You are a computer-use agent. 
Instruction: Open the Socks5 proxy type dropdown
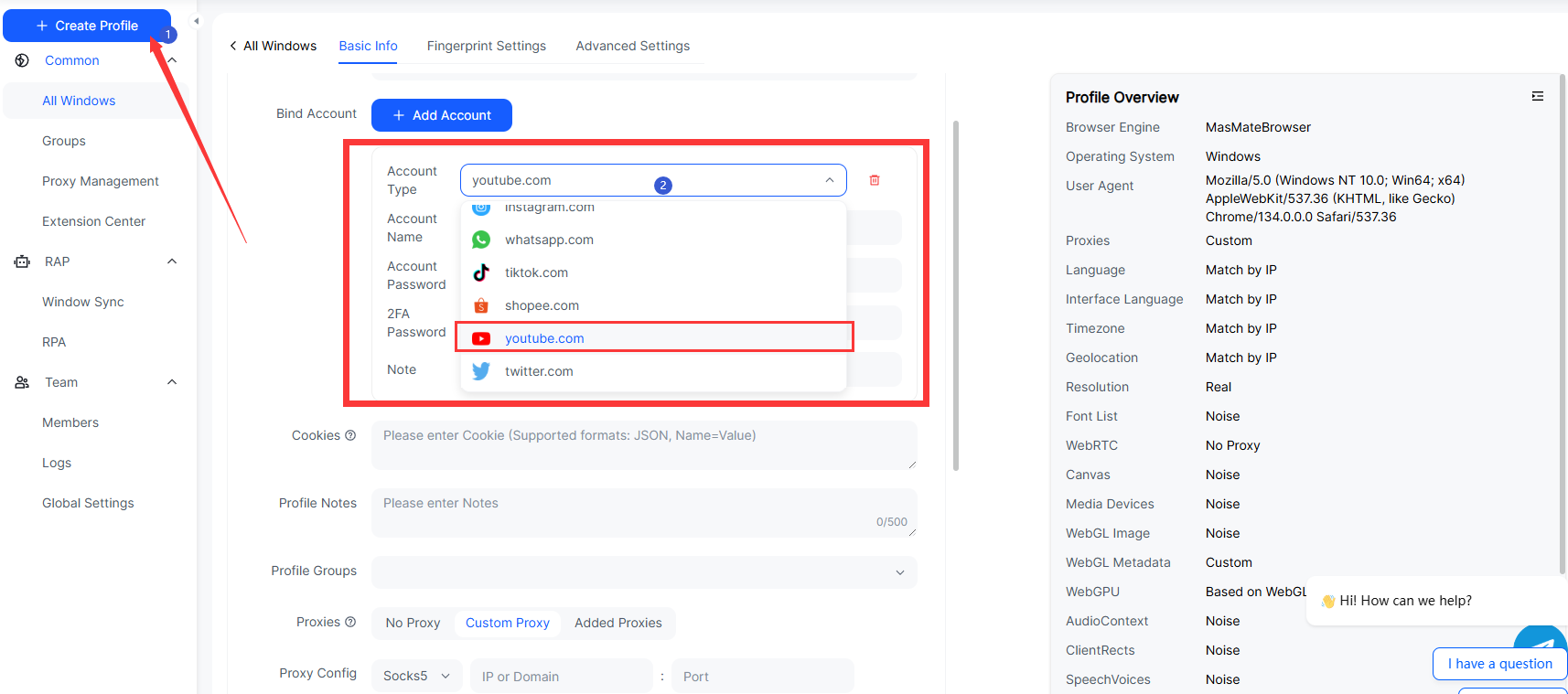(x=416, y=676)
